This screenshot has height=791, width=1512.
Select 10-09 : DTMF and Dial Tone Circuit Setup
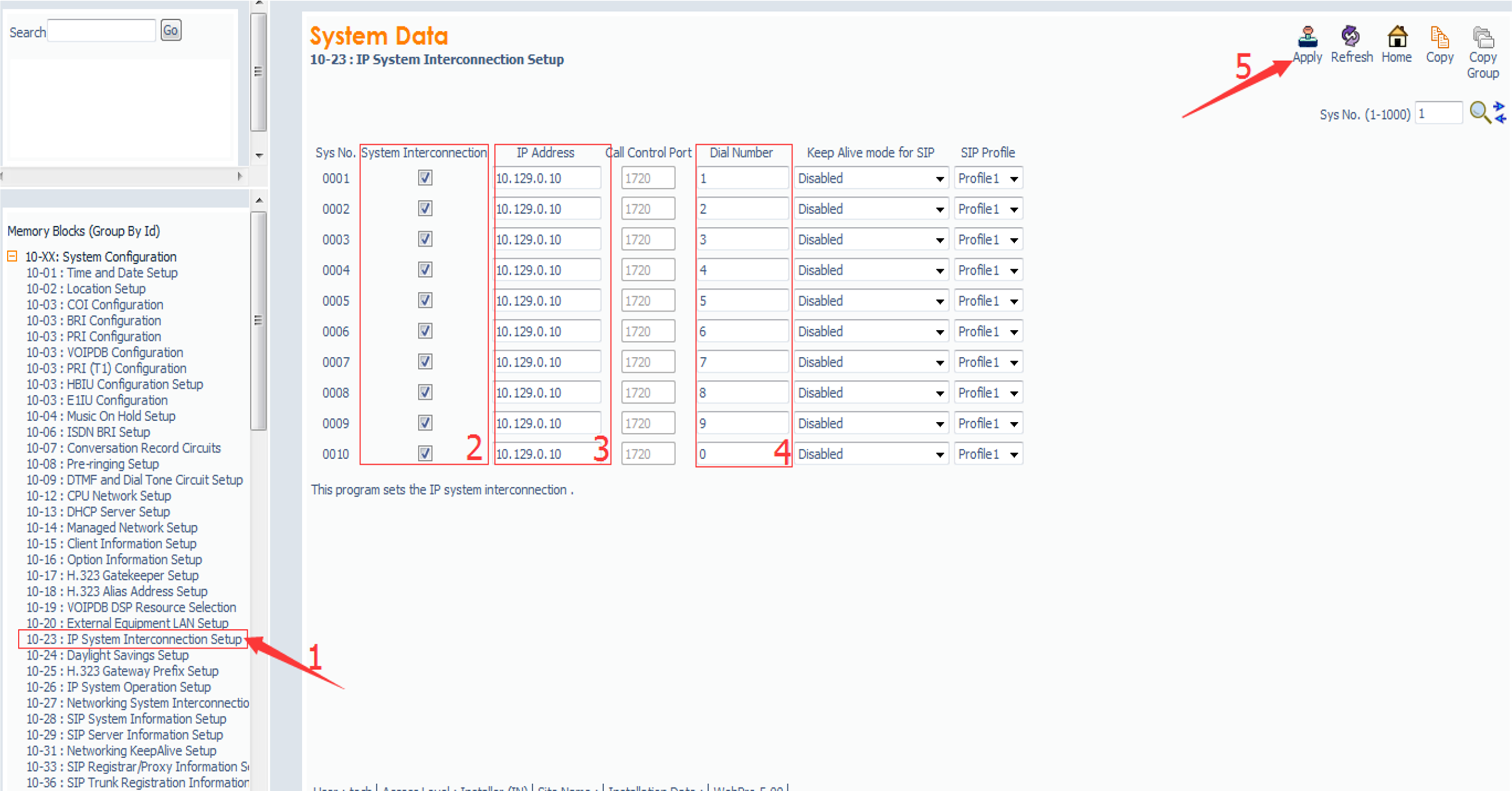(134, 480)
